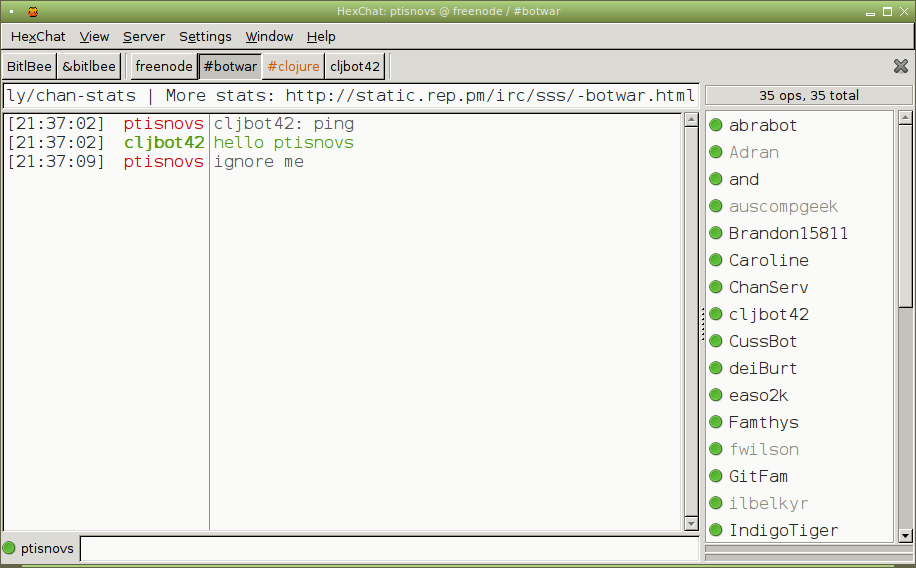Click green op icon next to Caroline

(716, 259)
